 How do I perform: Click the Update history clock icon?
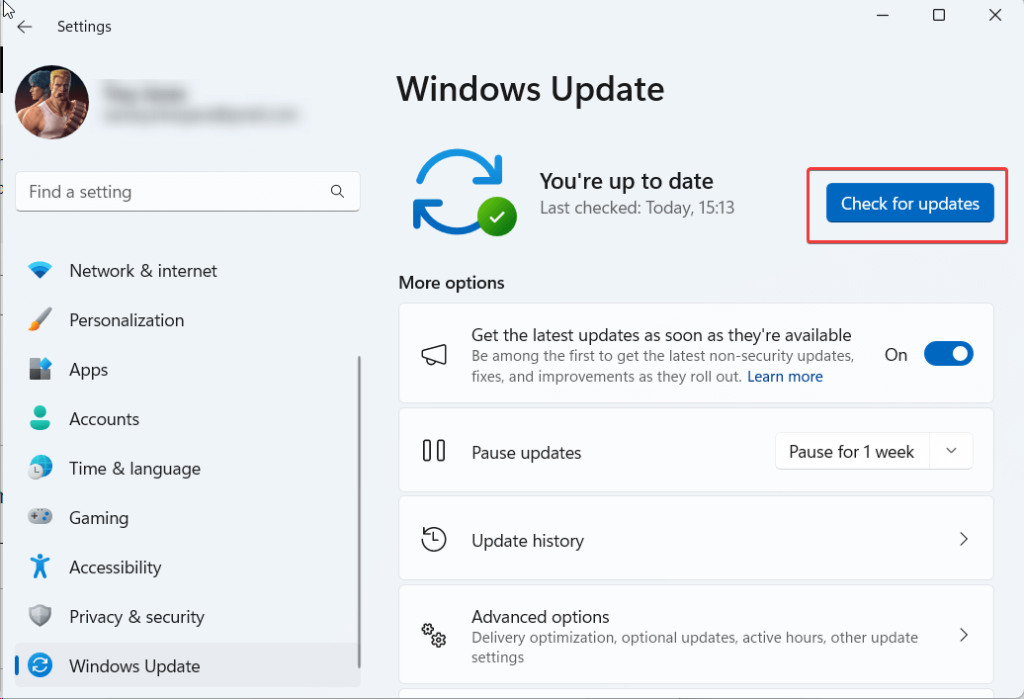[x=433, y=540]
